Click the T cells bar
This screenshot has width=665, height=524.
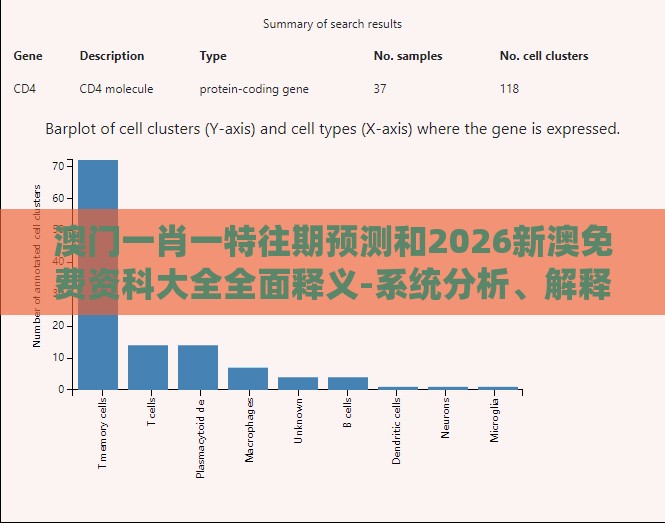click(148, 367)
